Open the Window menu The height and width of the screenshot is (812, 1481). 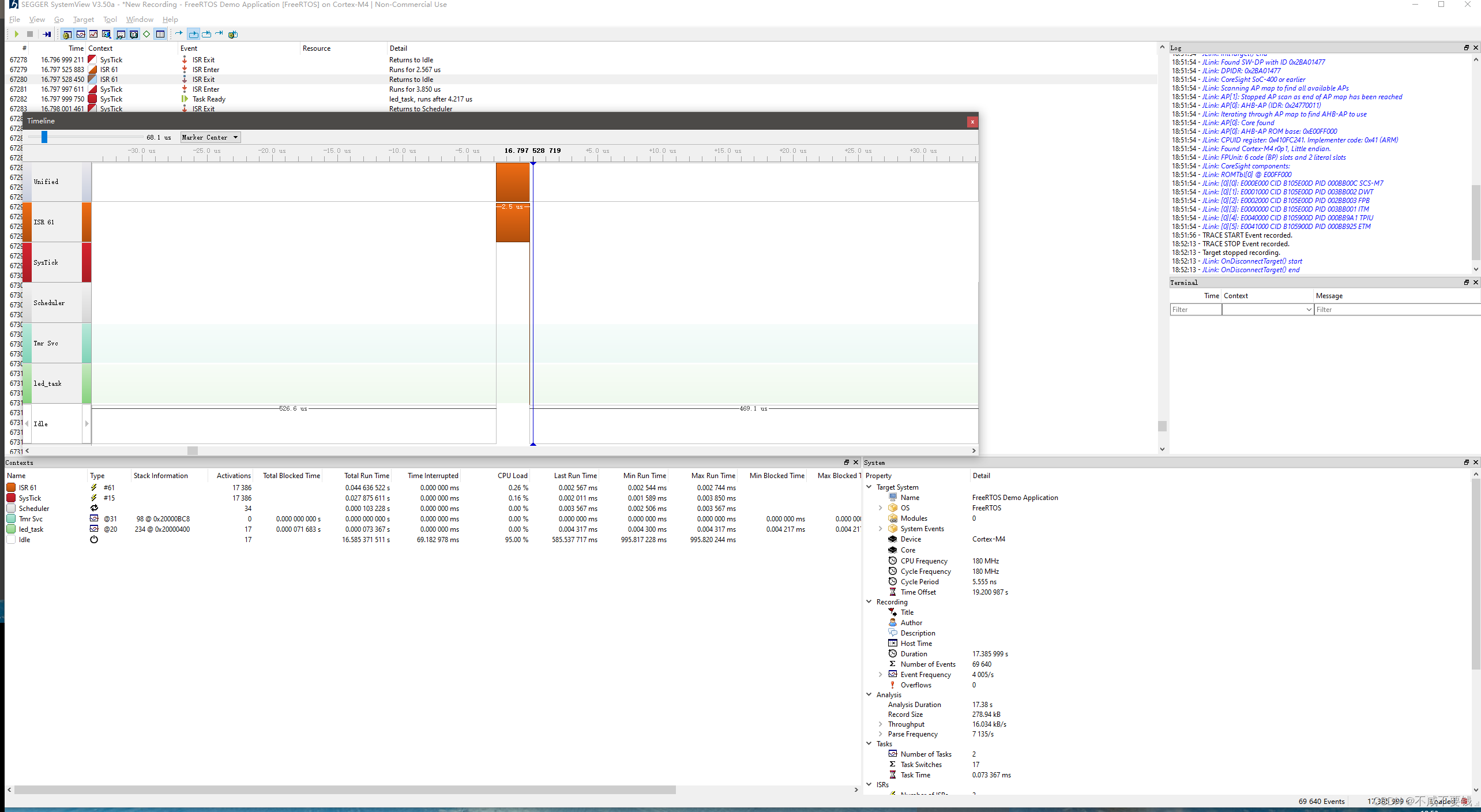(140, 19)
